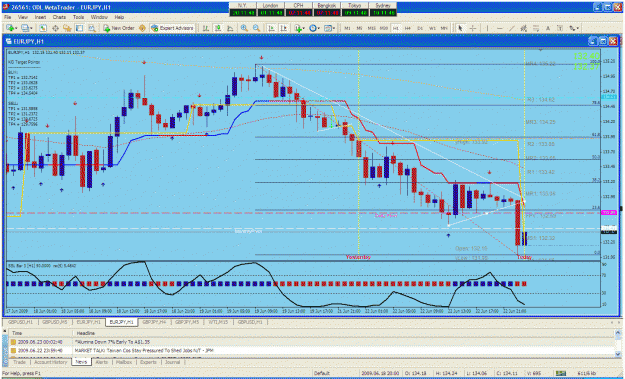Switch chart to line chart type
The width and height of the screenshot is (625, 379).
pyautogui.click(x=230, y=28)
